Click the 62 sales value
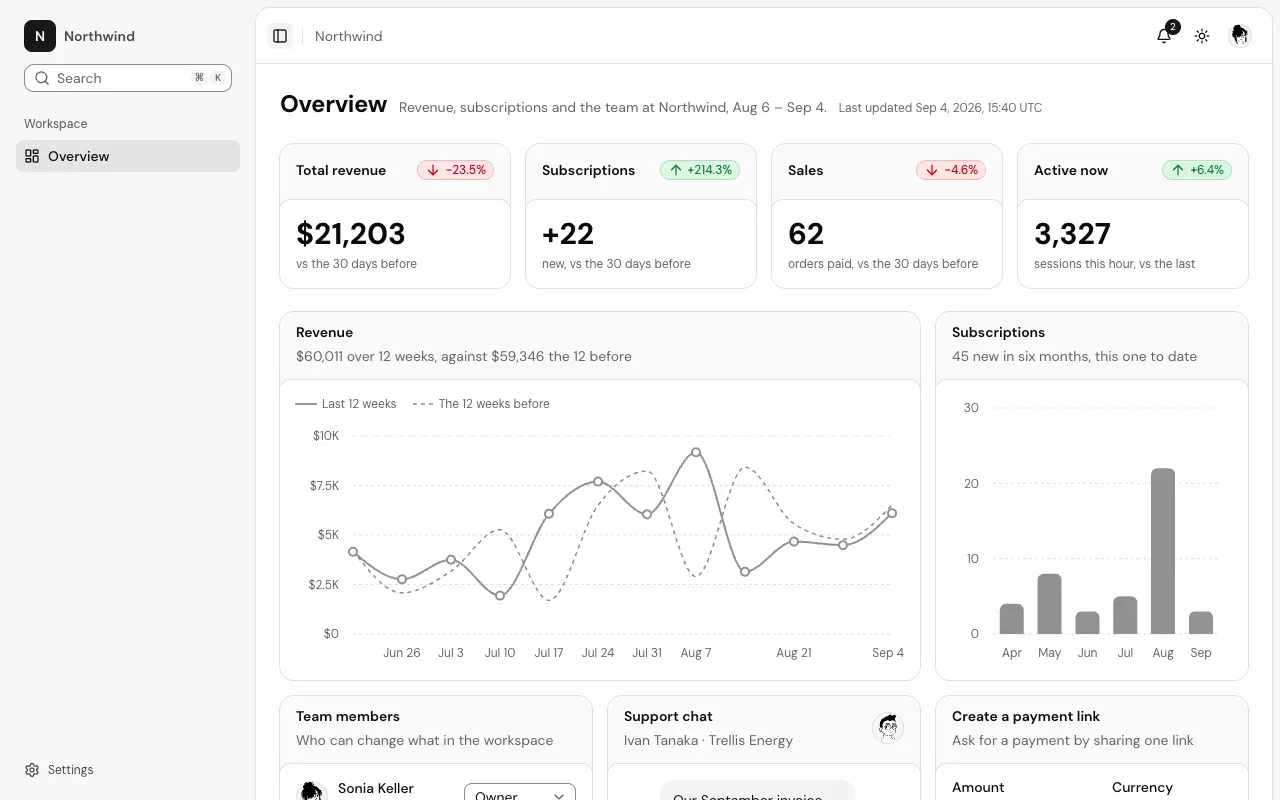Viewport: 1280px width, 800px height. click(x=806, y=234)
